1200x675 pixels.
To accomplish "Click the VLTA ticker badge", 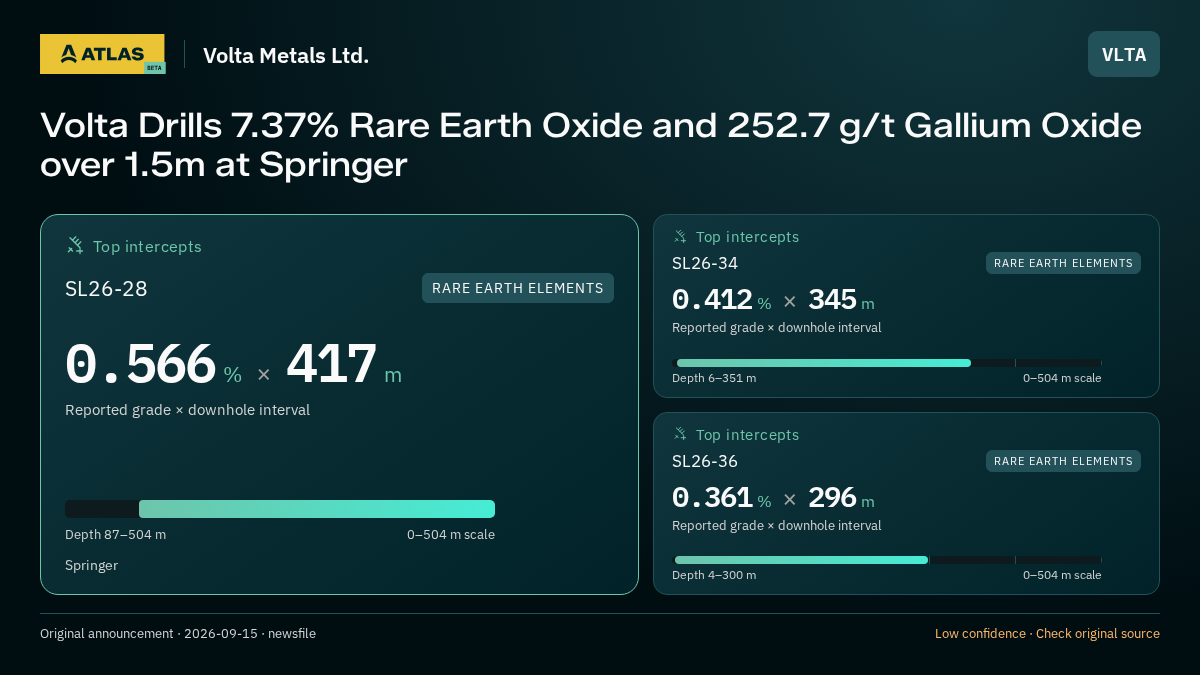I will (x=1124, y=54).
